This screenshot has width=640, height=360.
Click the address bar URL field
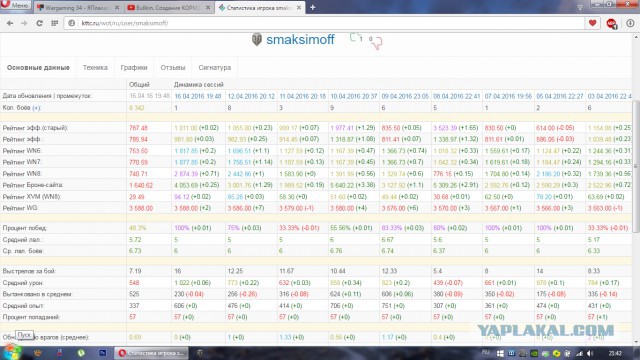click(x=324, y=23)
